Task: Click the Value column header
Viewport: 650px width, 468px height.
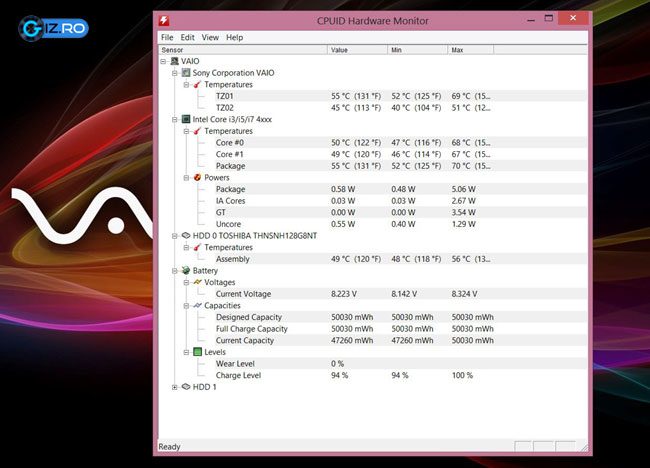Action: click(x=357, y=50)
